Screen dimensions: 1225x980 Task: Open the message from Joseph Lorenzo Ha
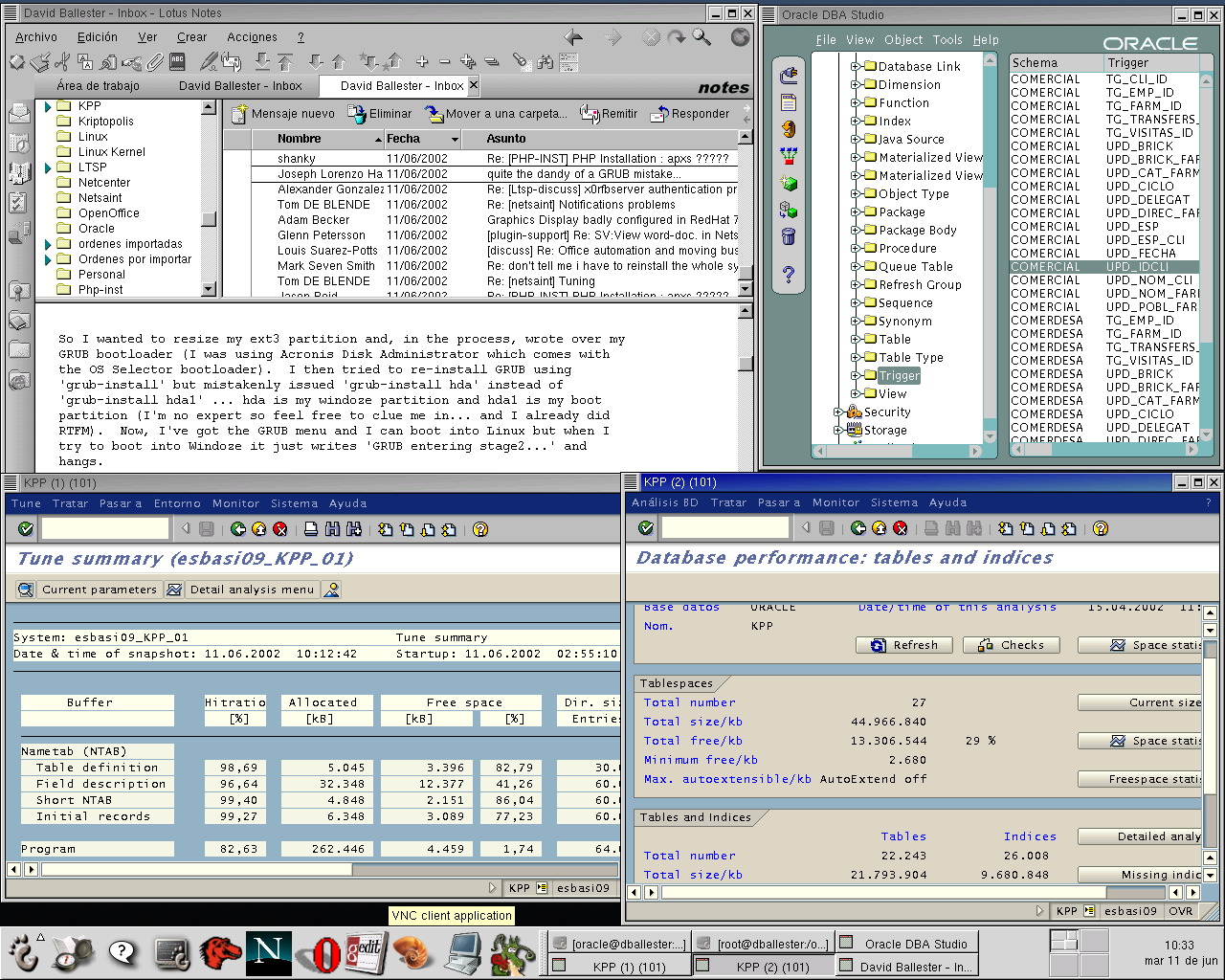coord(495,174)
